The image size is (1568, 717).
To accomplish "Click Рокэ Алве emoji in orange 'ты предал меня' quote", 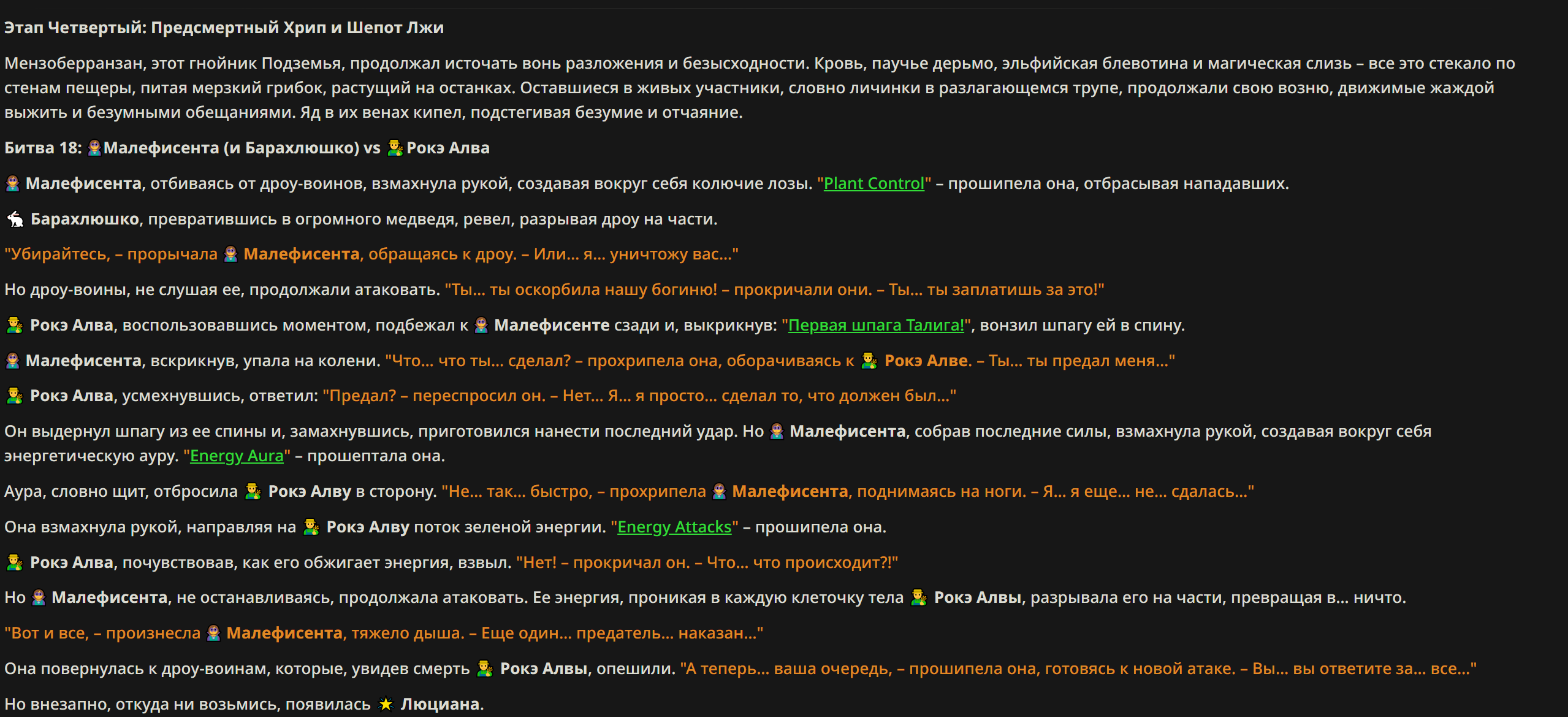I will [869, 361].
